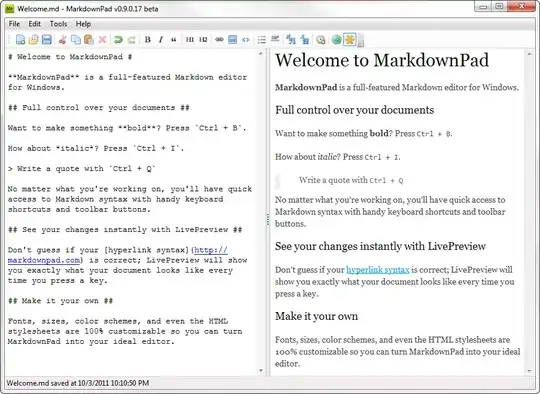This screenshot has height=394, width=540.
Task: Copy selection with the toolbar copy icon
Action: (x=75, y=40)
